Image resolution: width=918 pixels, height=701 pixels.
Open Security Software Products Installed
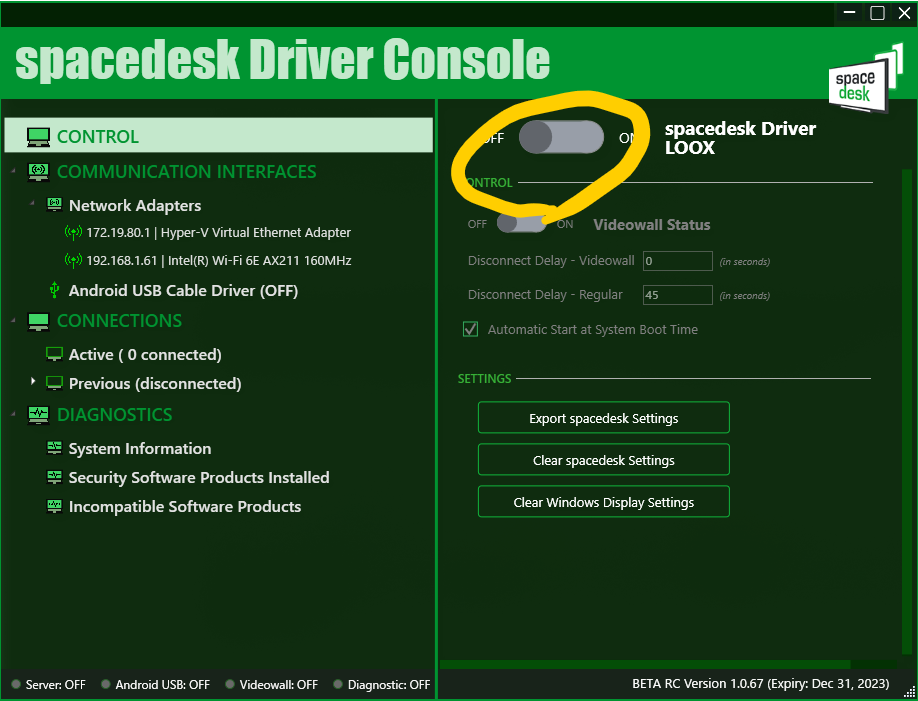pyautogui.click(x=199, y=477)
